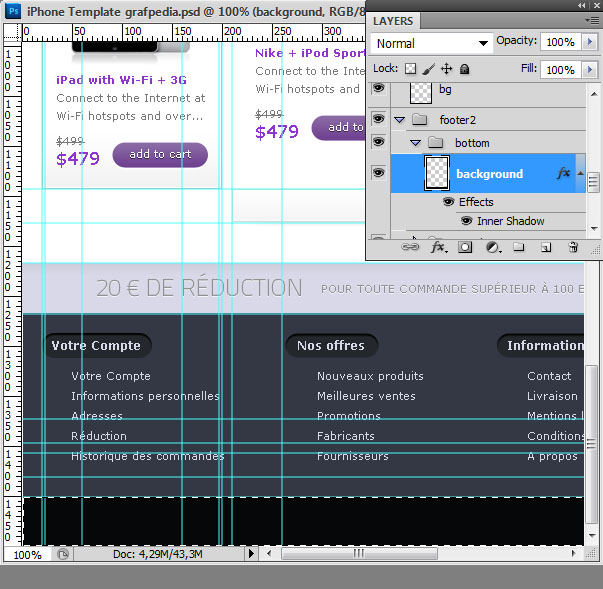Click the horizontal scrollbar right arrow
The image size is (603, 589).
click(x=573, y=553)
